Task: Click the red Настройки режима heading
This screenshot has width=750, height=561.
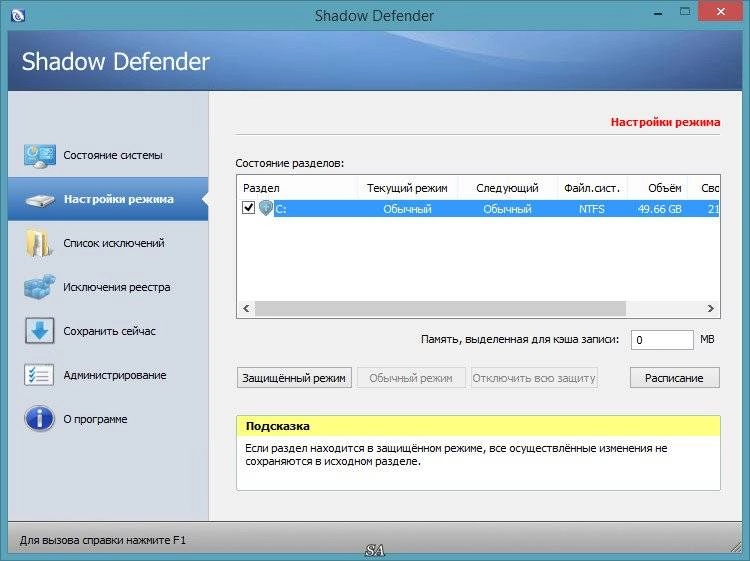Action: point(665,122)
